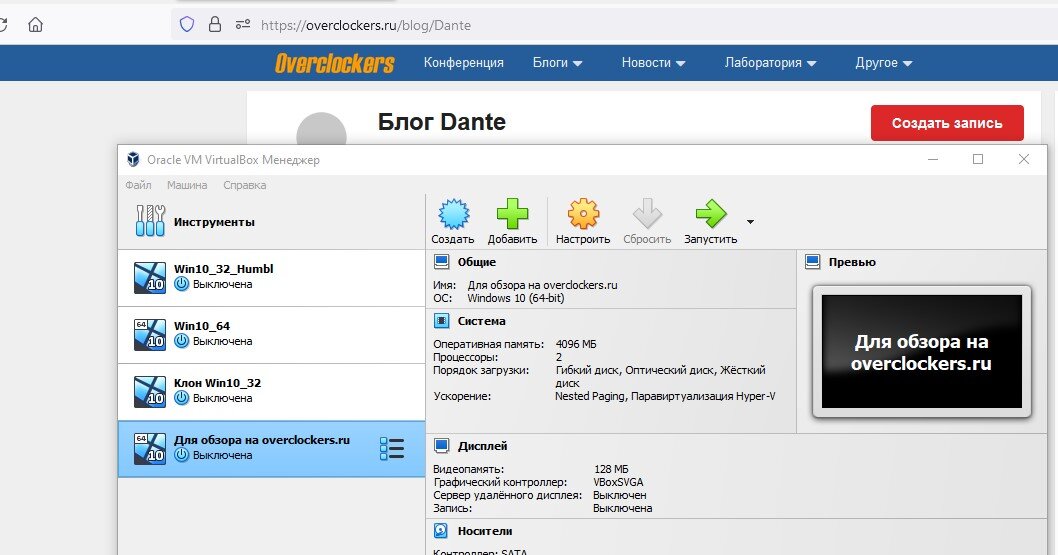Click the padlock site security icon
The width and height of the screenshot is (1058, 555).
215,25
